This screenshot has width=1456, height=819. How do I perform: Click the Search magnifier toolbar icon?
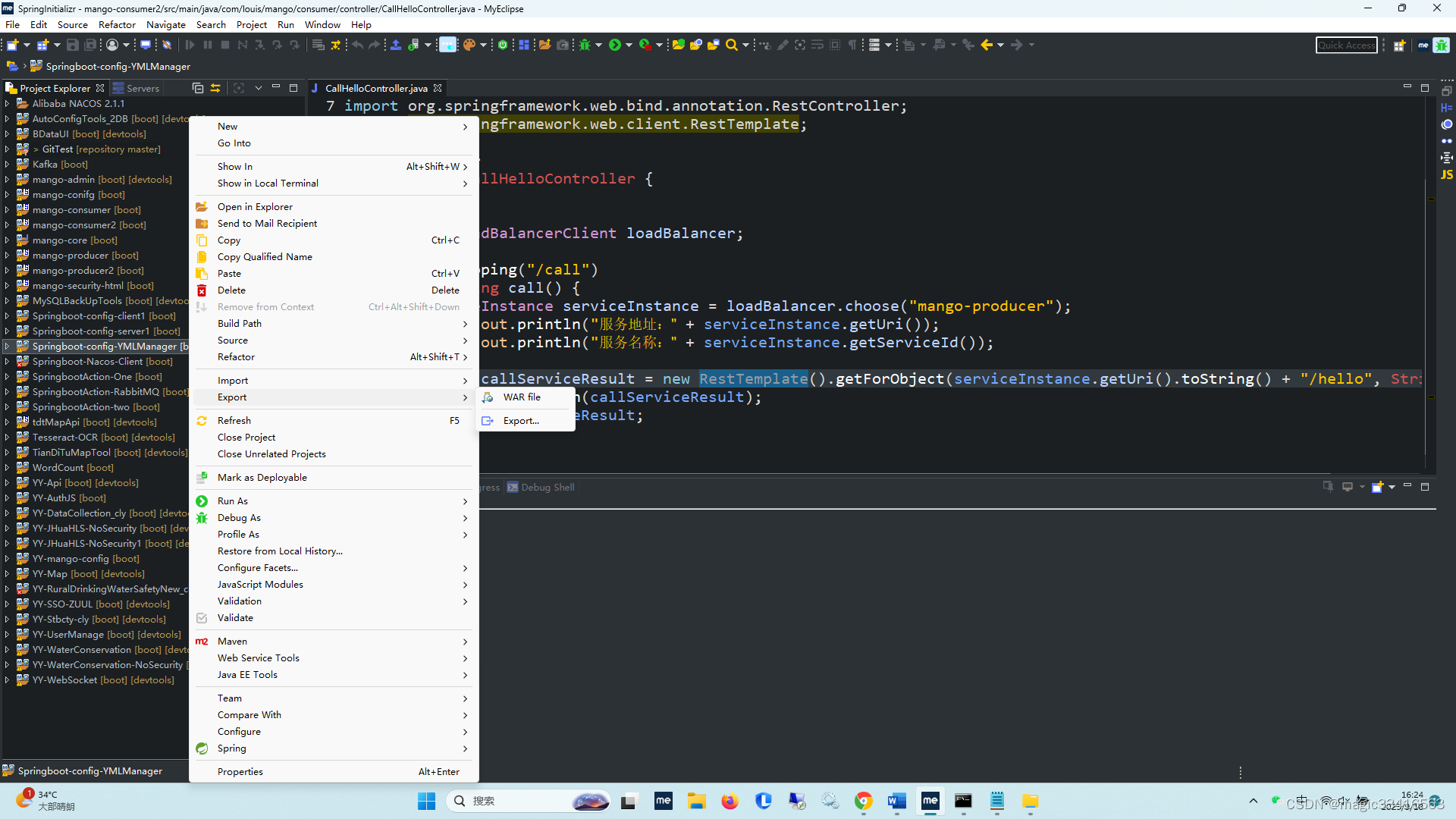731,45
